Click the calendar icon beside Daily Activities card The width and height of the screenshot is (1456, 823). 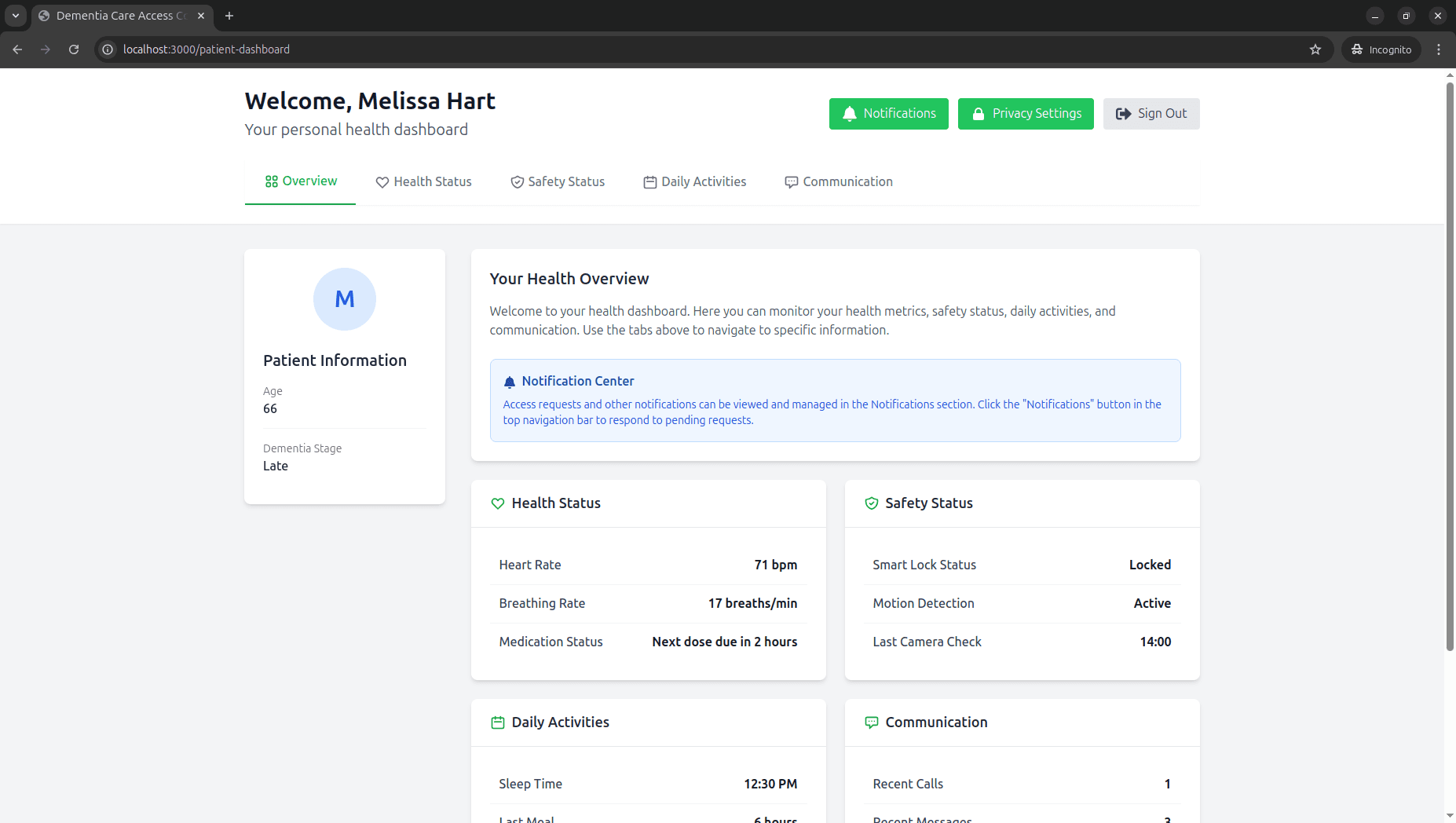point(498,722)
